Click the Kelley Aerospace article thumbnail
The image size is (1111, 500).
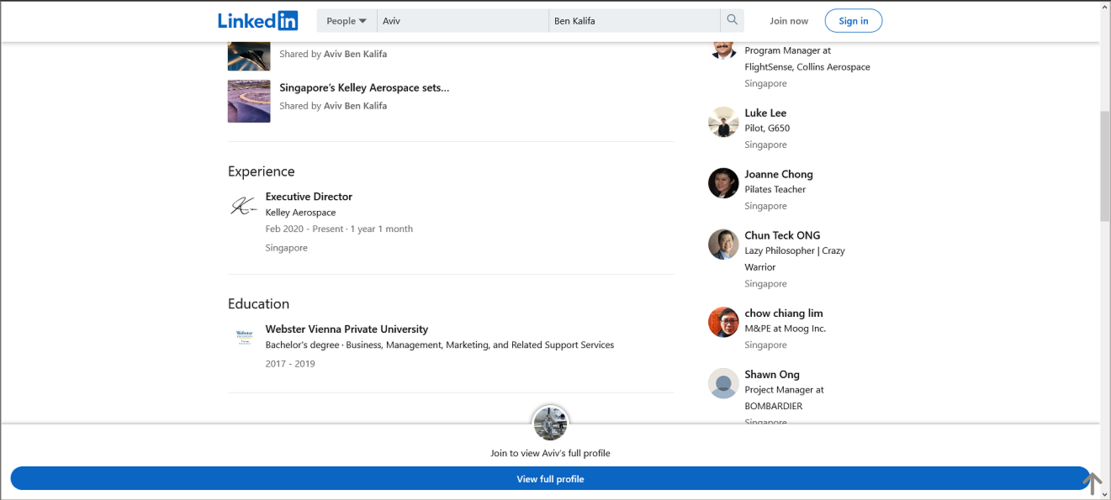[x=249, y=101]
